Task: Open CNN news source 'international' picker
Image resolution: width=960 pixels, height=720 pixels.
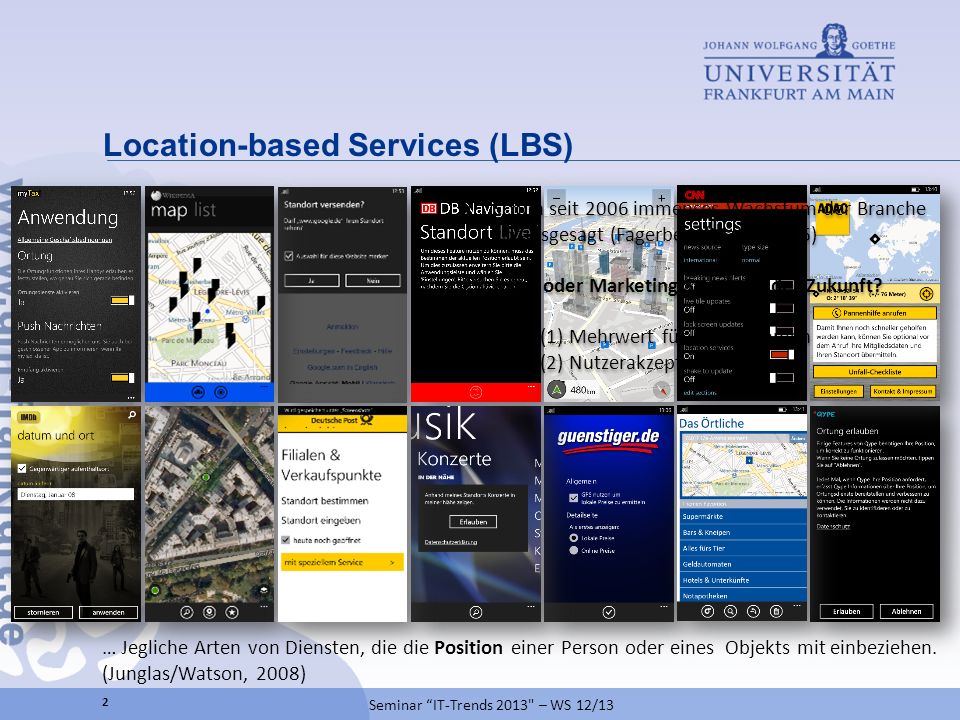Action: (700, 260)
